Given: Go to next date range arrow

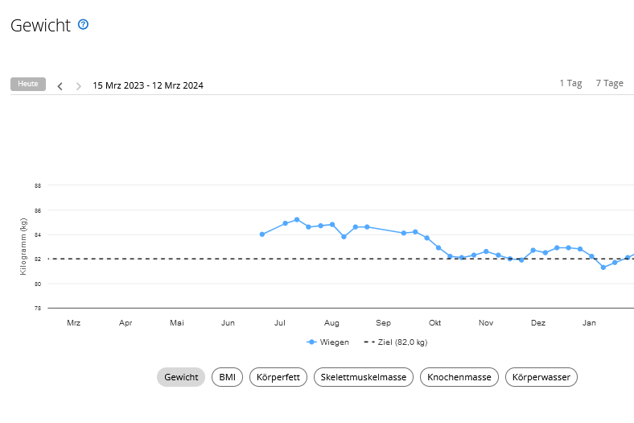Looking at the screenshot, I should click(x=79, y=86).
